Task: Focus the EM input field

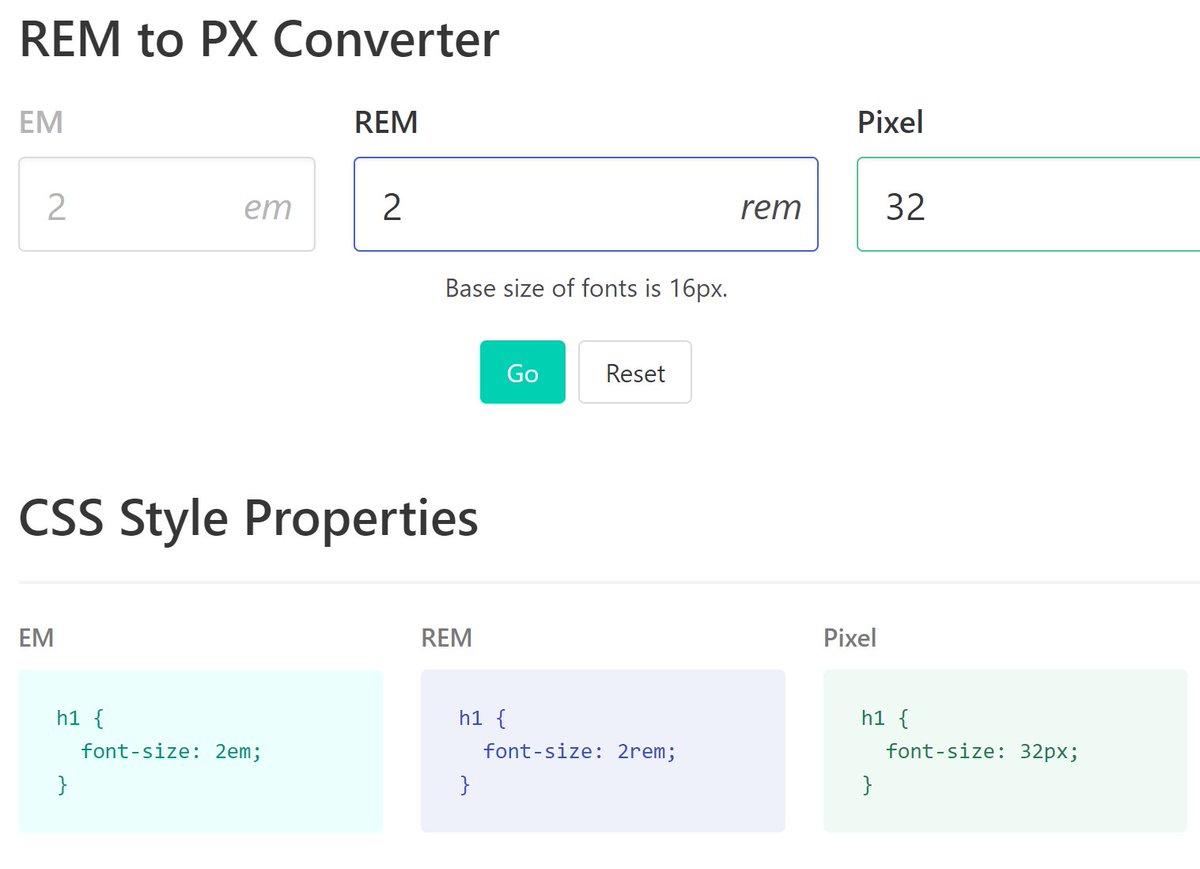Action: (167, 204)
